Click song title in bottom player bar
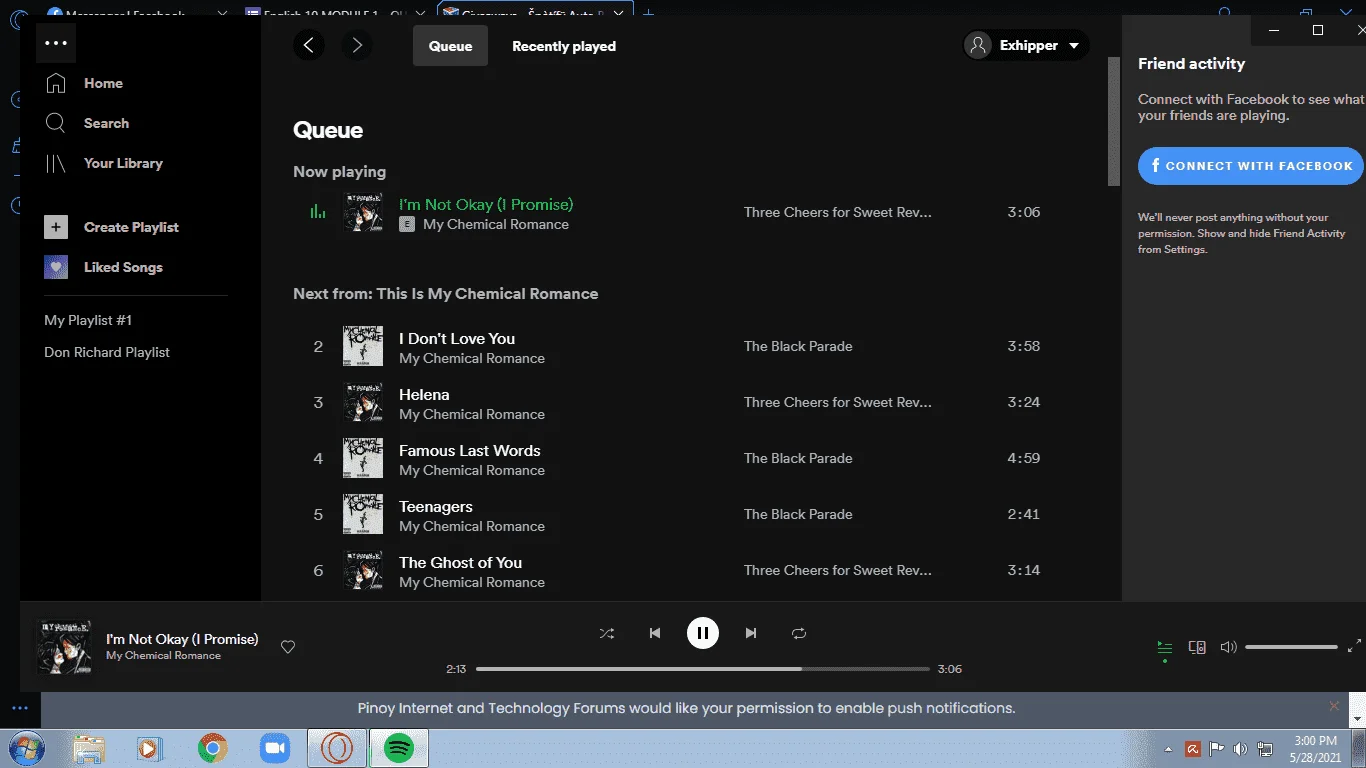Image resolution: width=1366 pixels, height=768 pixels. [x=182, y=639]
